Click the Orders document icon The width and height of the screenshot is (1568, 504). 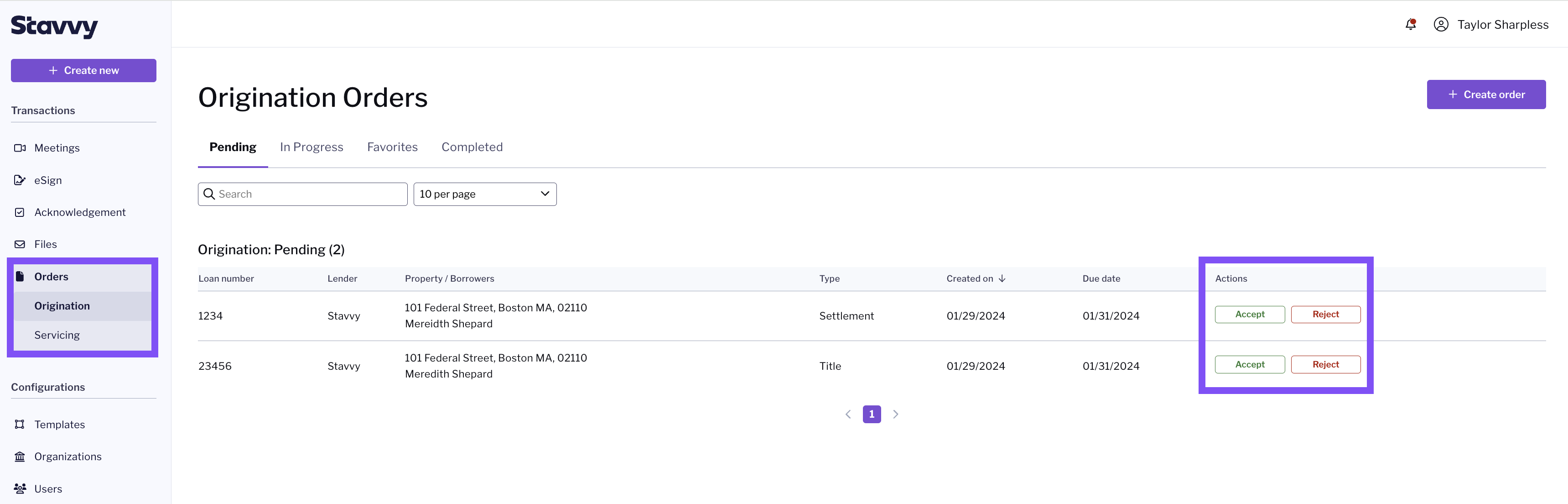click(x=20, y=277)
